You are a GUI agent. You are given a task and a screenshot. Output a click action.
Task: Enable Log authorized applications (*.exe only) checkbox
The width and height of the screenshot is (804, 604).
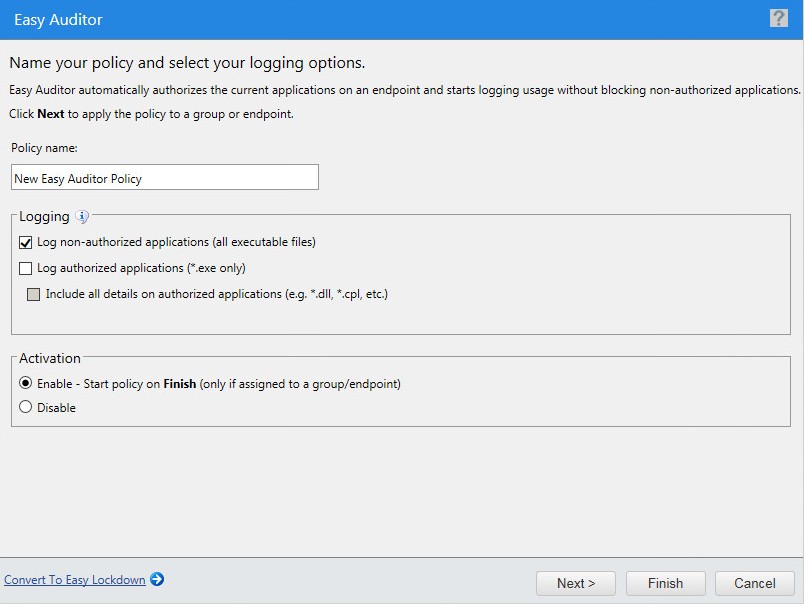26,268
